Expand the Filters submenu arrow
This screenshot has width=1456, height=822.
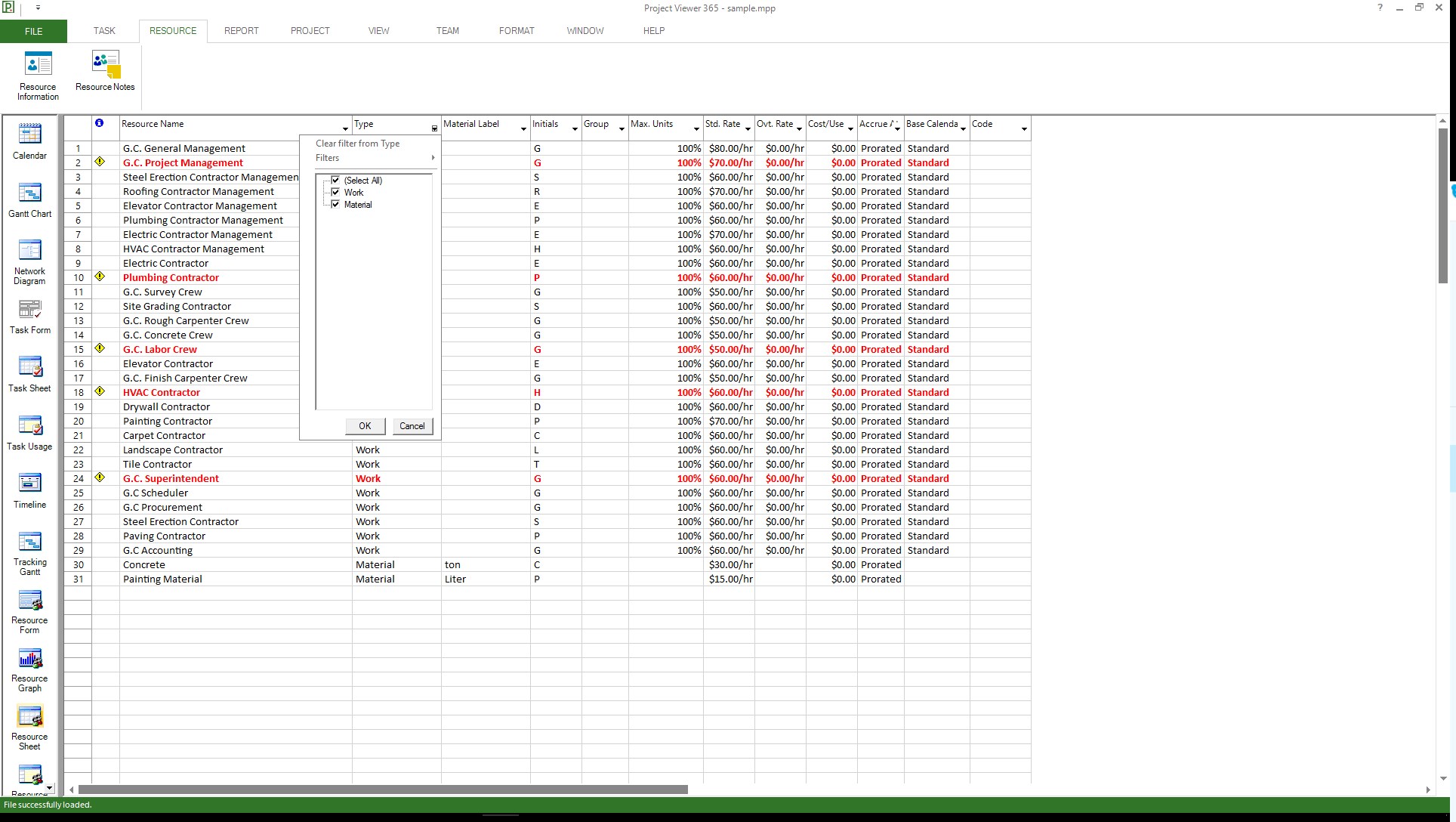click(433, 158)
